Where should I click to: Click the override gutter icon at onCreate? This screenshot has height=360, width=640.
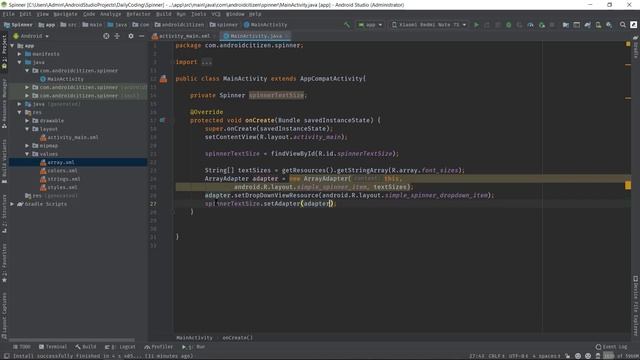point(162,120)
